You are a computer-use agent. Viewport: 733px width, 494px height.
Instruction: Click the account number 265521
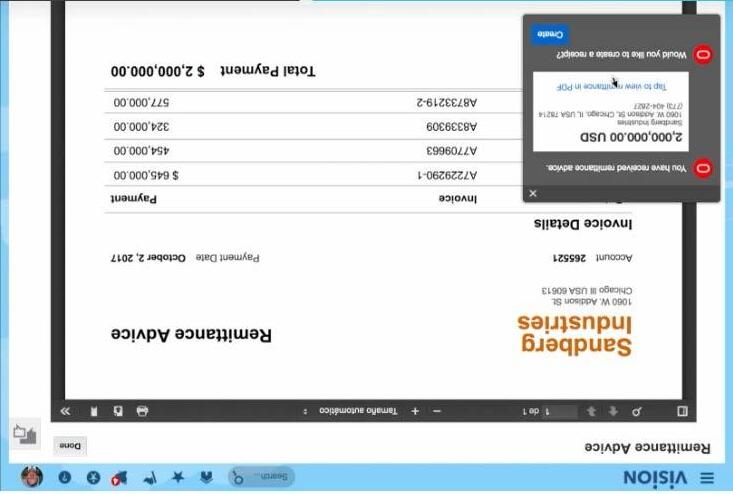coord(569,258)
